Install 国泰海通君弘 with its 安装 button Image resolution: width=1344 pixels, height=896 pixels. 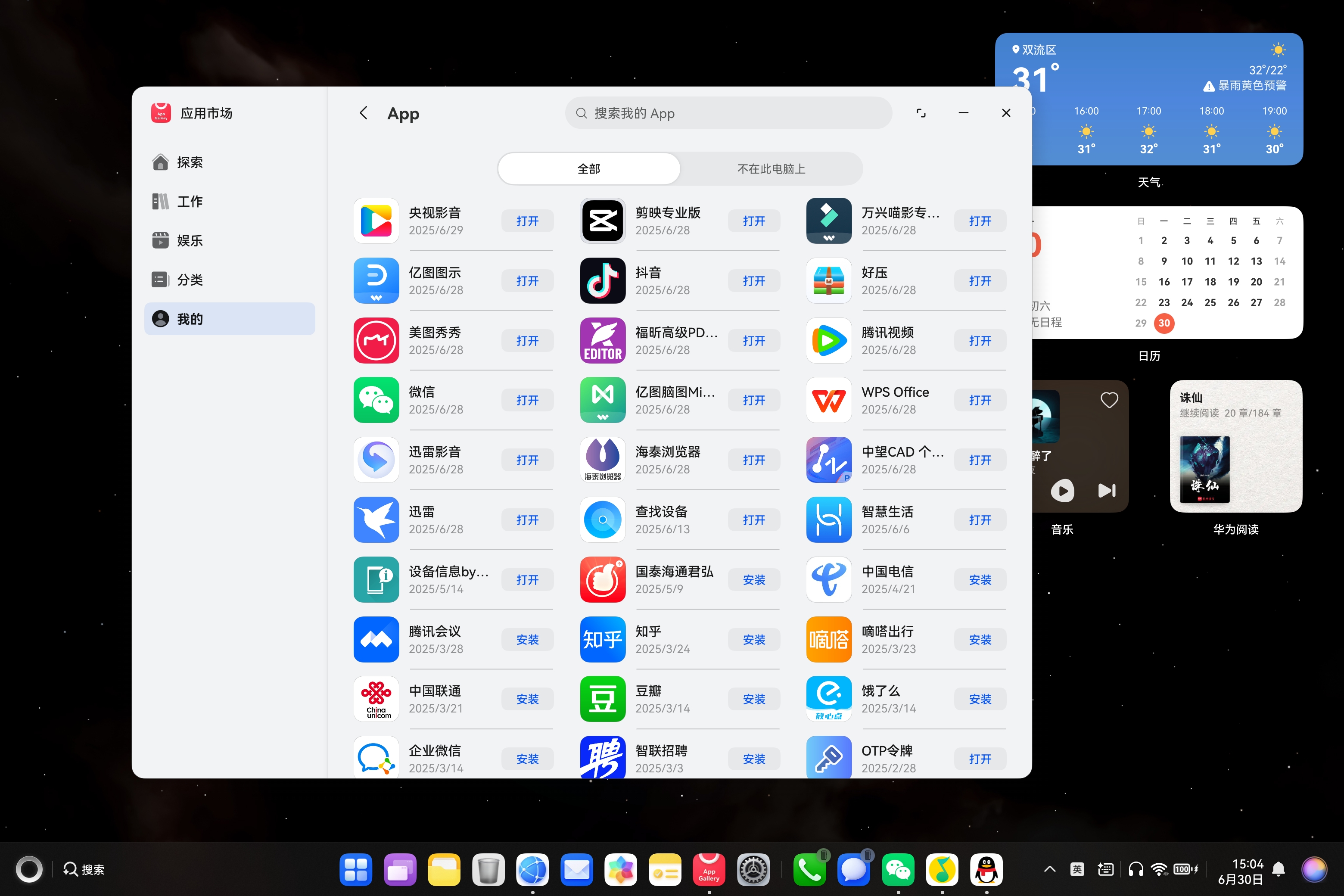(x=754, y=579)
